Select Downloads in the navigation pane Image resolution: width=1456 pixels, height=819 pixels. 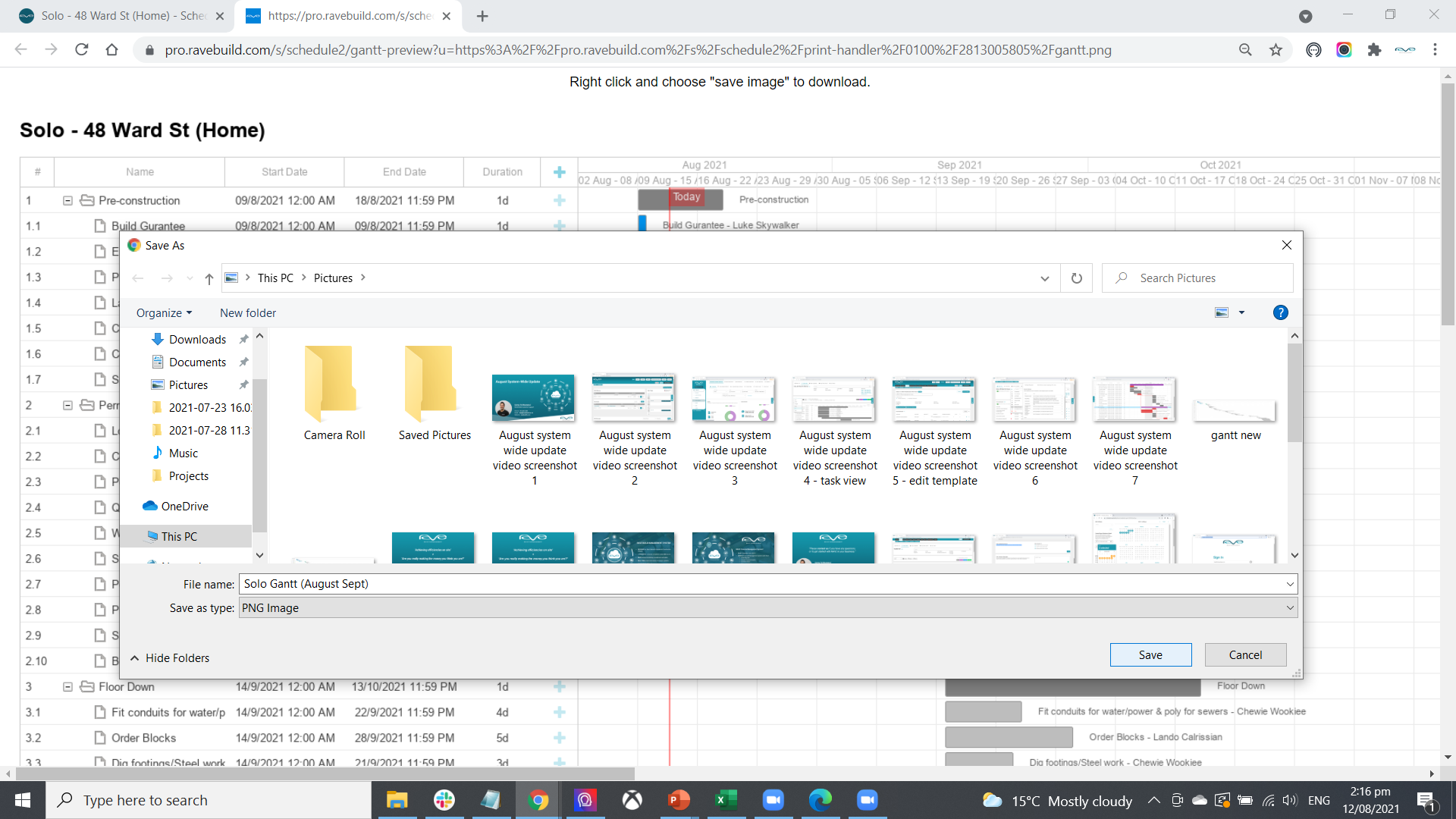tap(197, 340)
